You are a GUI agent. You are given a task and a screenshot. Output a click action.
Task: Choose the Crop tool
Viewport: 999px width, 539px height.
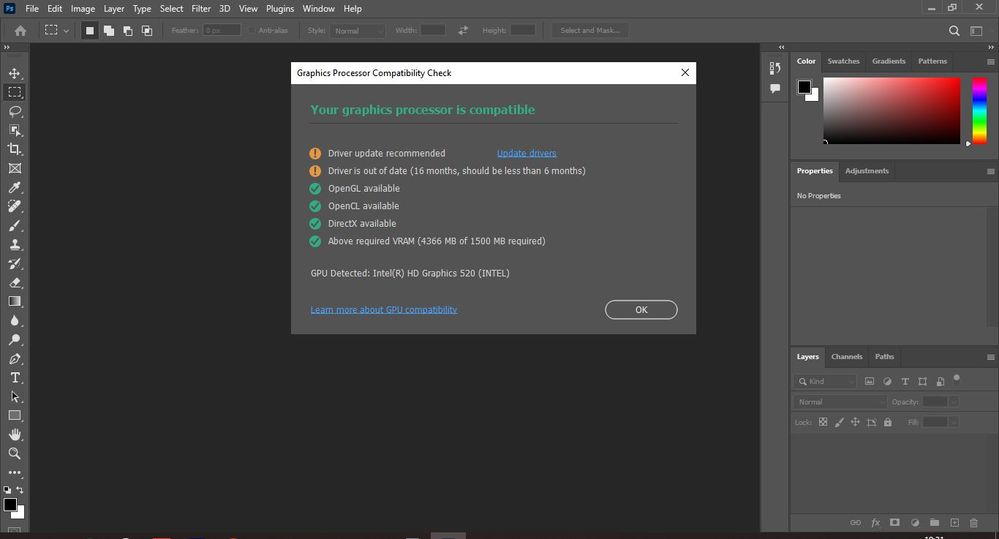[x=15, y=149]
